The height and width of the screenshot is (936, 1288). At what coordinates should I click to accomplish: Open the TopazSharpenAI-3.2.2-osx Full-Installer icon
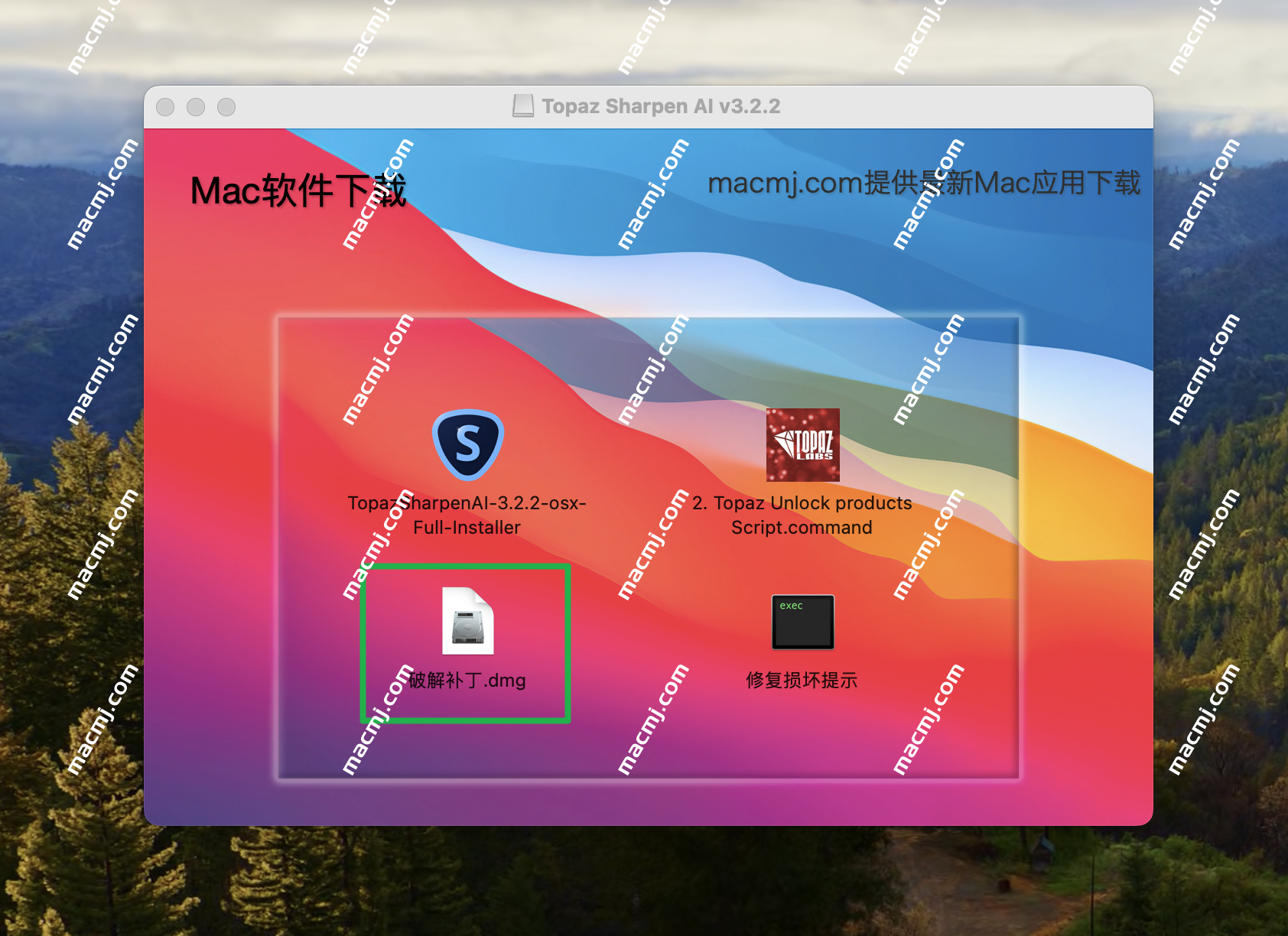pyautogui.click(x=468, y=445)
